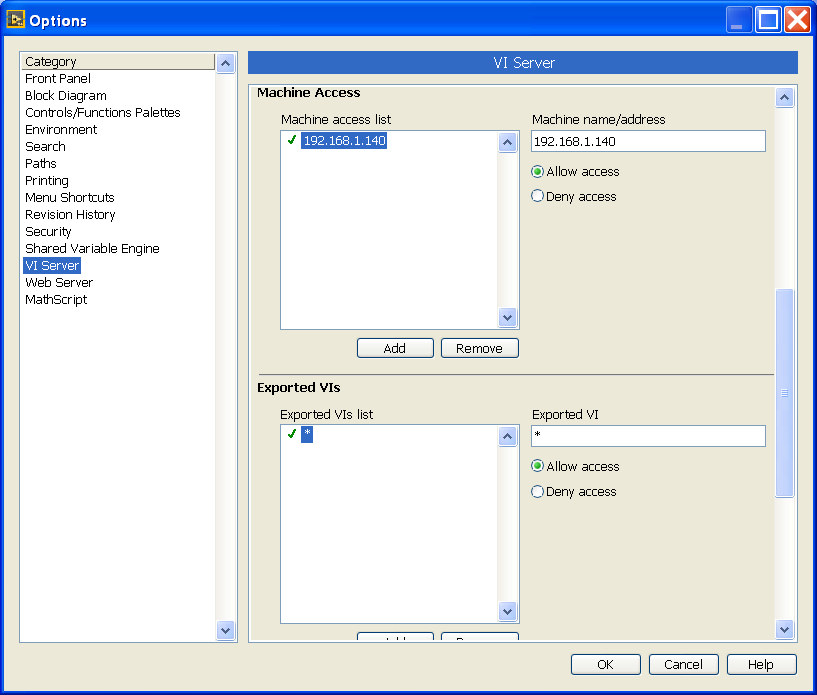Click the Exported VI text field
817x695 pixels.
coord(648,436)
